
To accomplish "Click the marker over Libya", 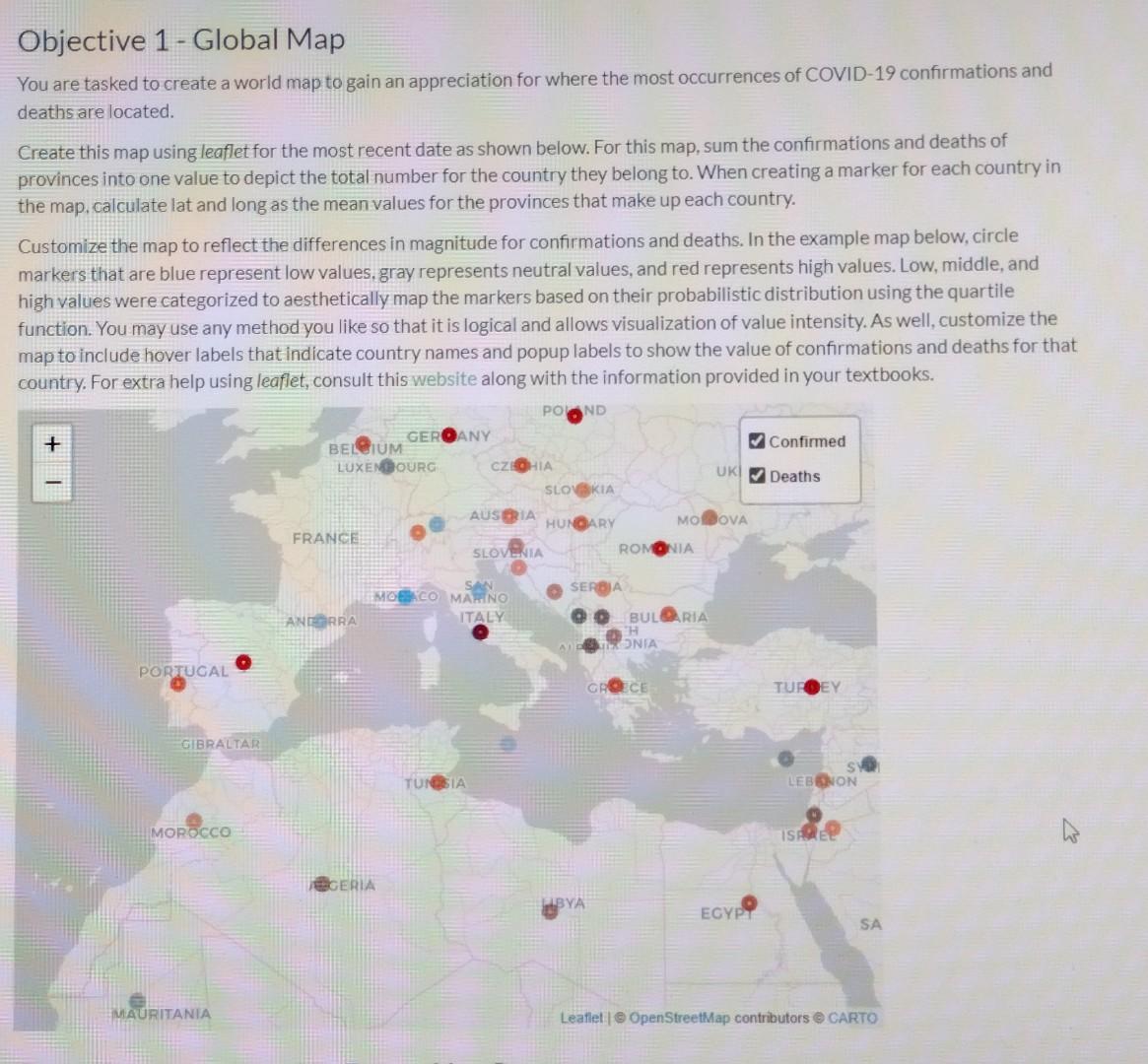I will point(549,911).
